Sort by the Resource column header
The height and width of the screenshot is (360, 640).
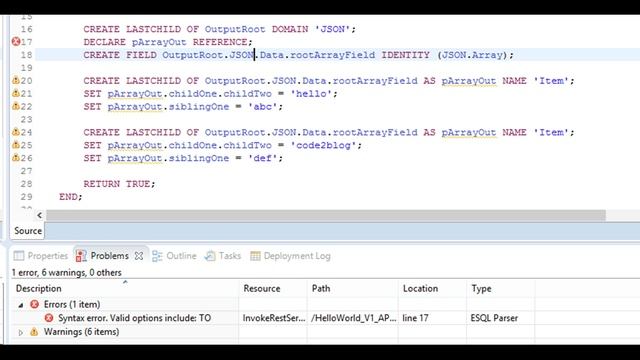tap(273, 288)
